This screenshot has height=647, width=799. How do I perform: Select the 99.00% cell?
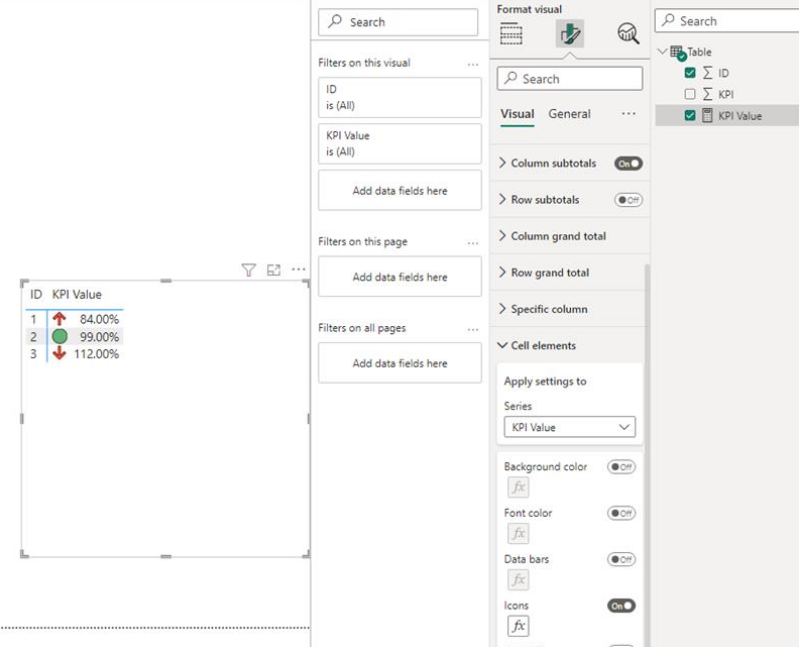99,337
